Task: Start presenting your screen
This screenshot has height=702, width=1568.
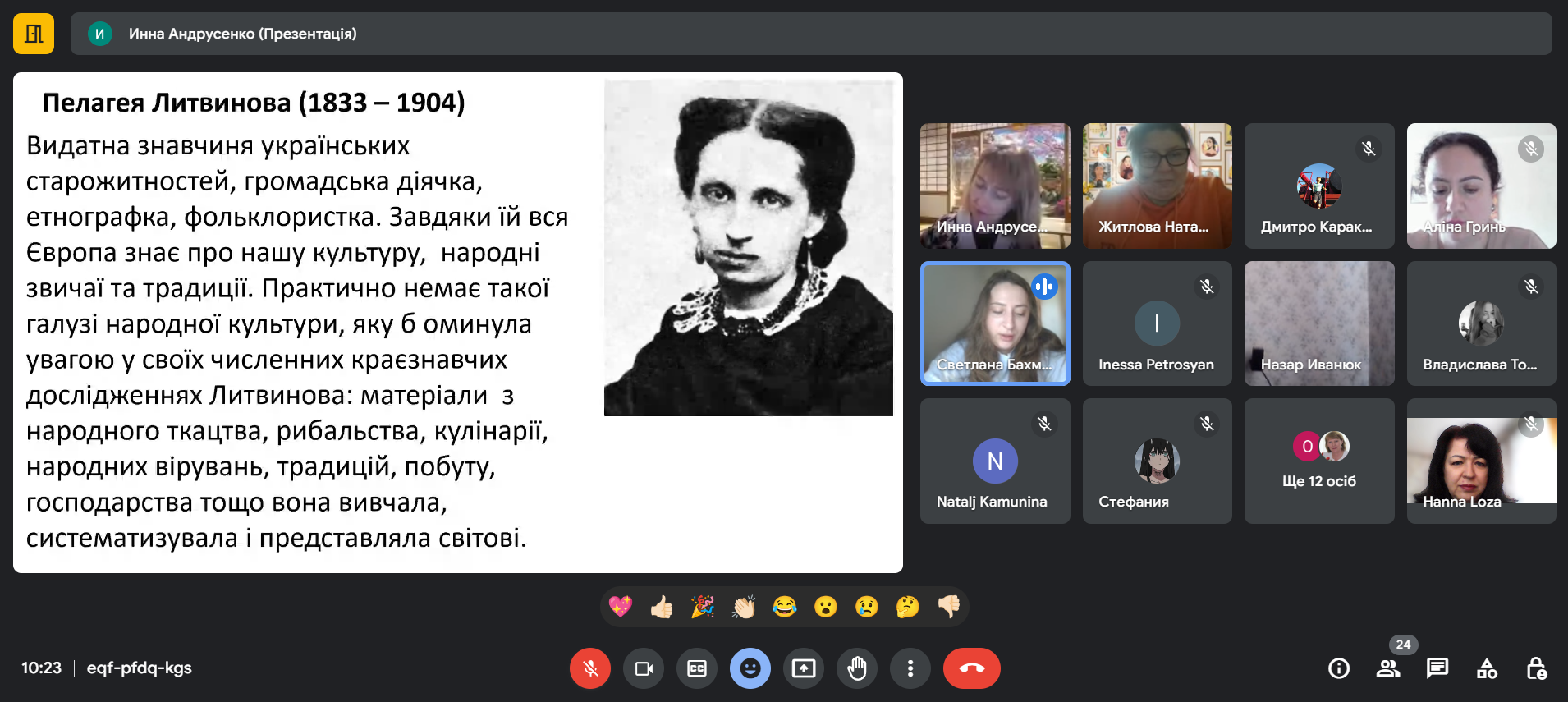Action: [x=804, y=668]
